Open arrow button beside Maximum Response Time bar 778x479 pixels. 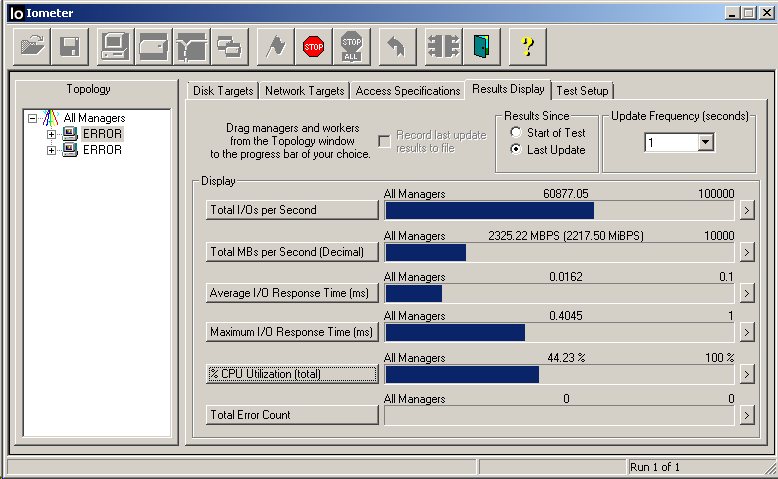coord(747,333)
